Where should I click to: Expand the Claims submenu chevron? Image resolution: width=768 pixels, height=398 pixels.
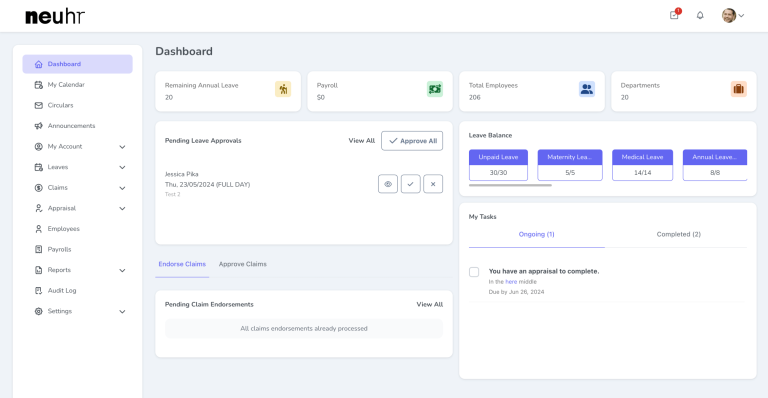122,188
